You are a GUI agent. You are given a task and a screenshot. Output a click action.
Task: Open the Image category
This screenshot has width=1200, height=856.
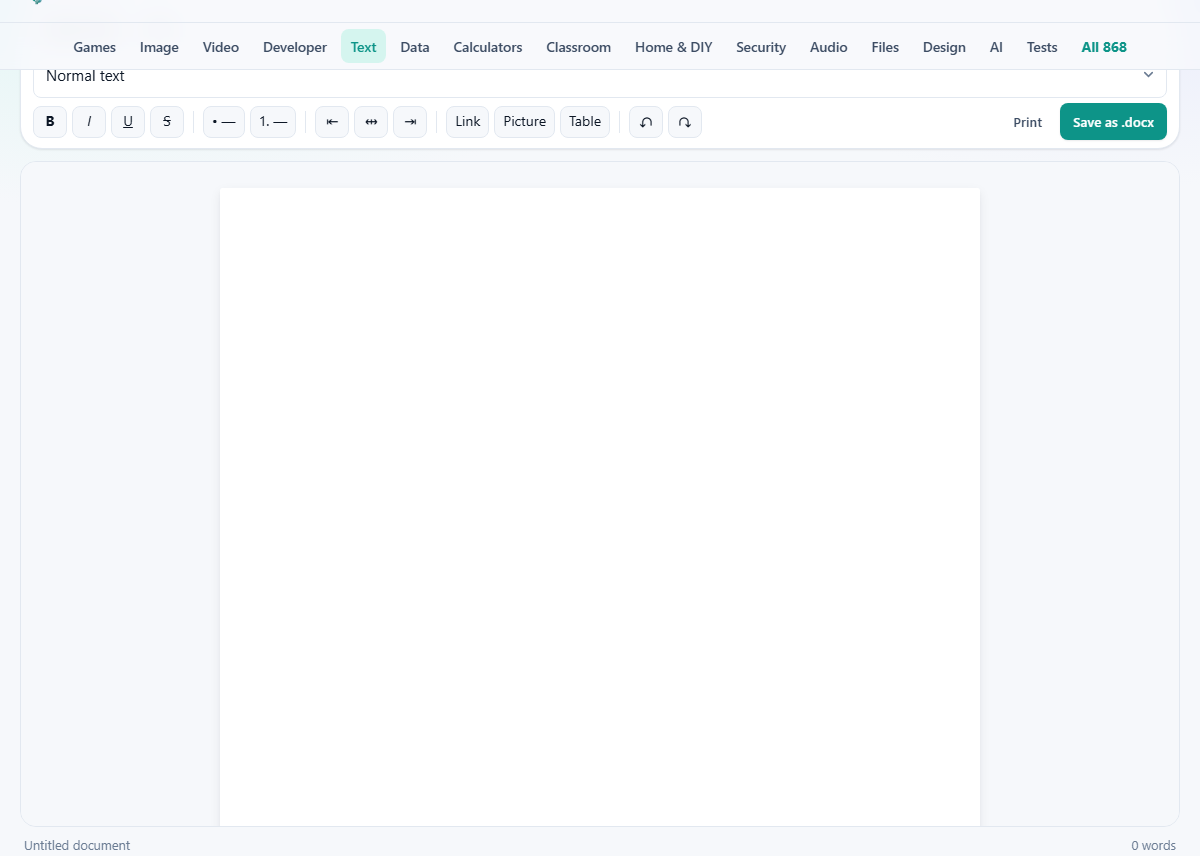click(x=159, y=47)
